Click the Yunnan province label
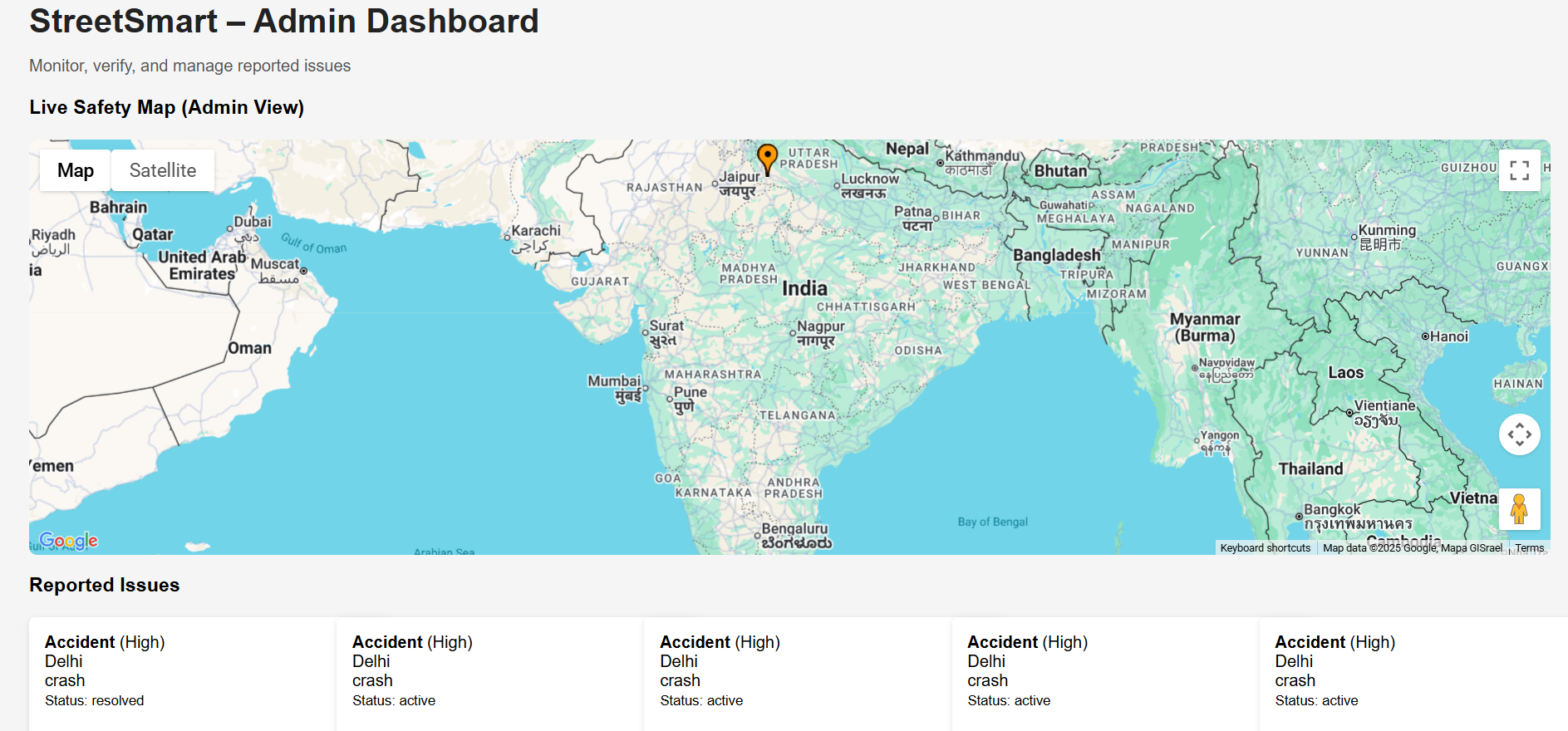The width and height of the screenshot is (1568, 731). (1322, 253)
